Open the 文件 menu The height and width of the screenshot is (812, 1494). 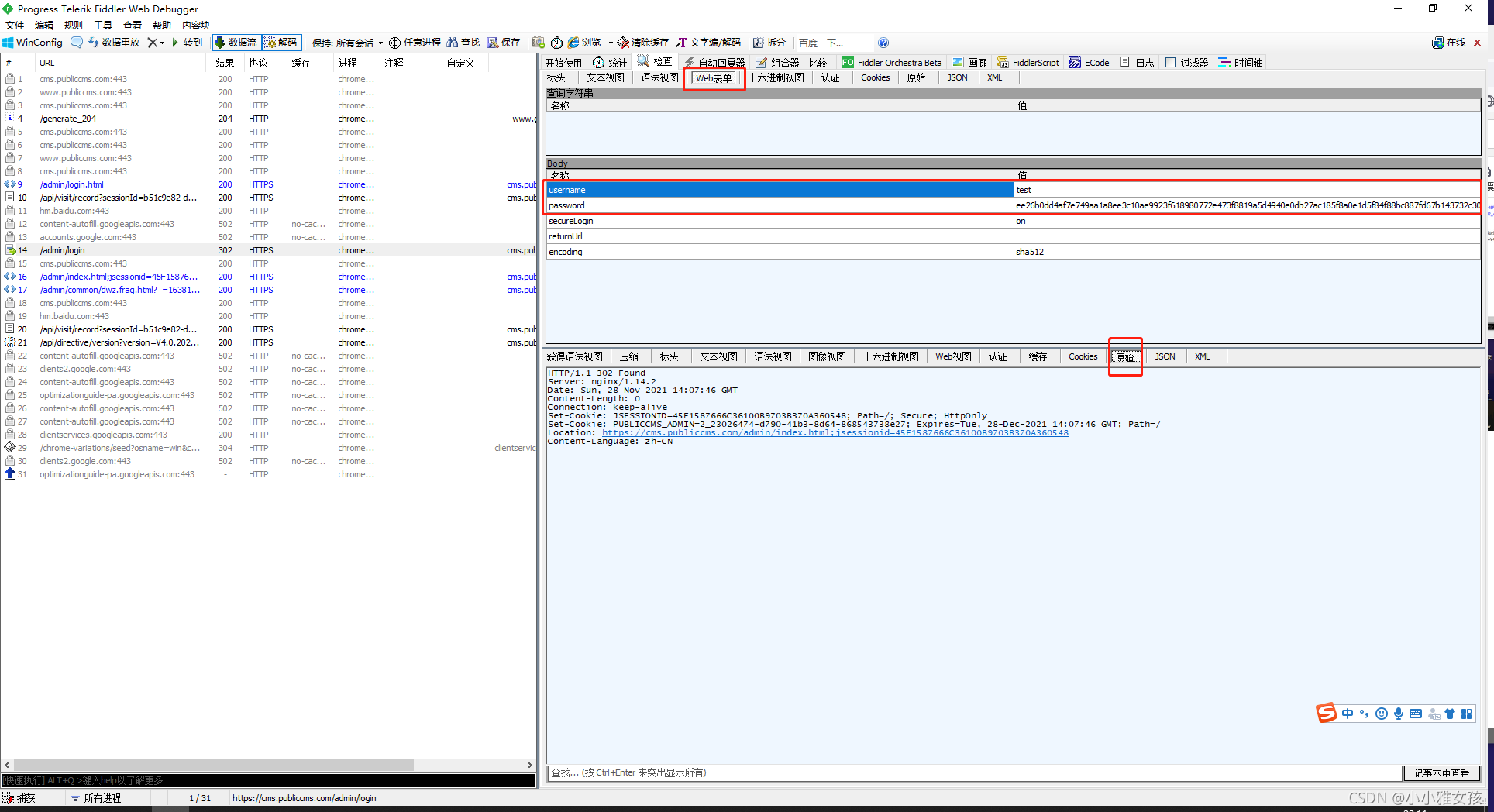click(15, 26)
